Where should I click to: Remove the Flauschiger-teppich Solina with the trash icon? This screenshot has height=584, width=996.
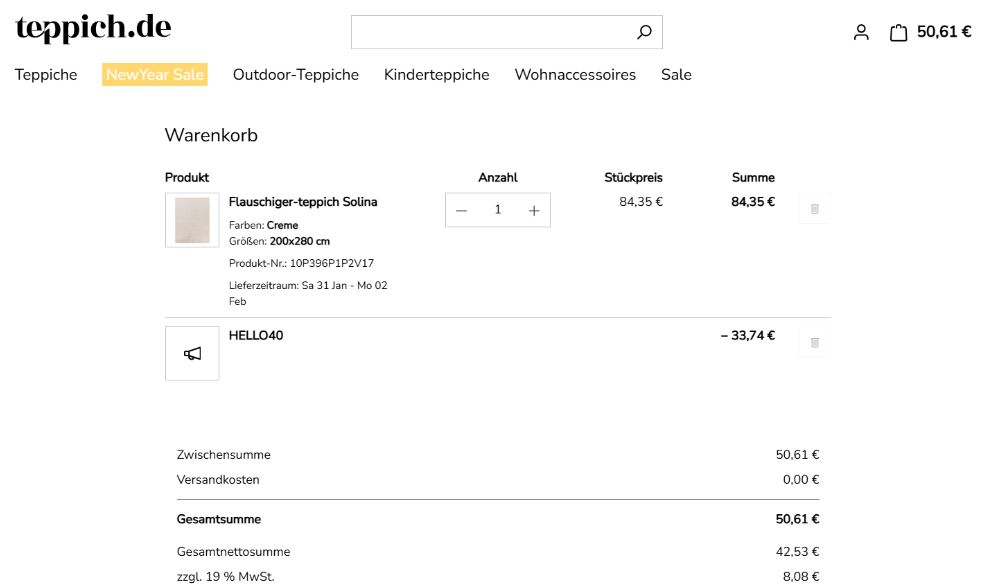814,208
